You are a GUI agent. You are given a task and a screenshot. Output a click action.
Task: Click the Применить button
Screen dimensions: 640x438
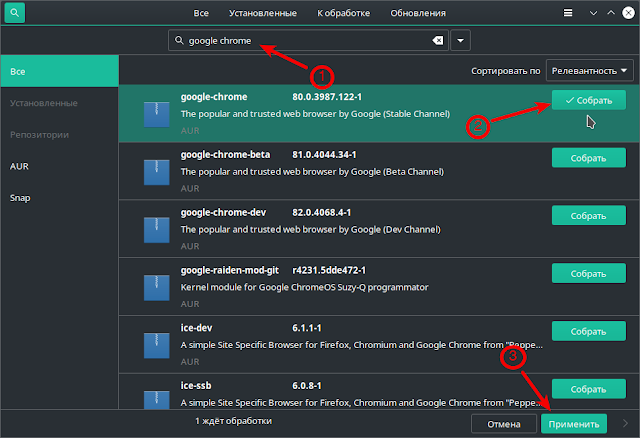573,424
